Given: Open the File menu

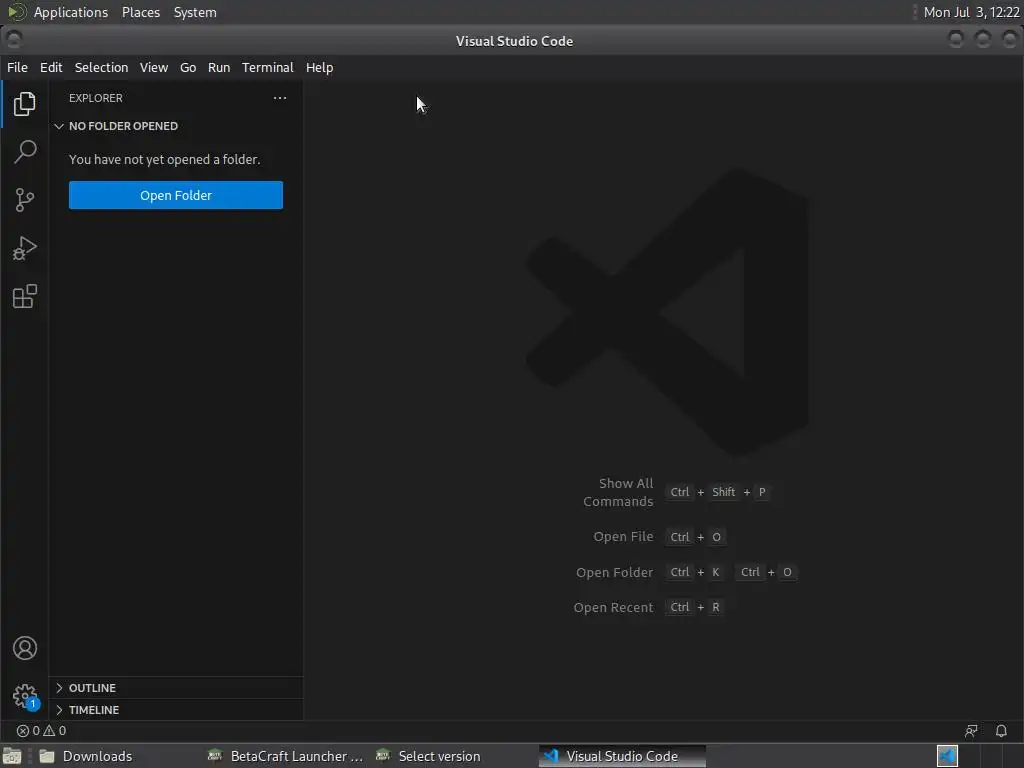Looking at the screenshot, I should [x=17, y=67].
